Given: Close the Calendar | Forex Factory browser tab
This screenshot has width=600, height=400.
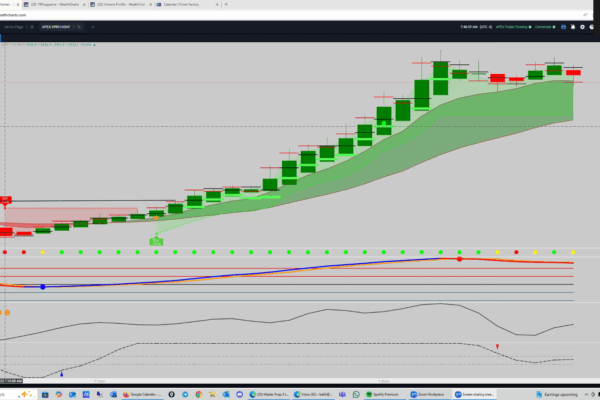Looking at the screenshot, I should pyautogui.click(x=217, y=5).
